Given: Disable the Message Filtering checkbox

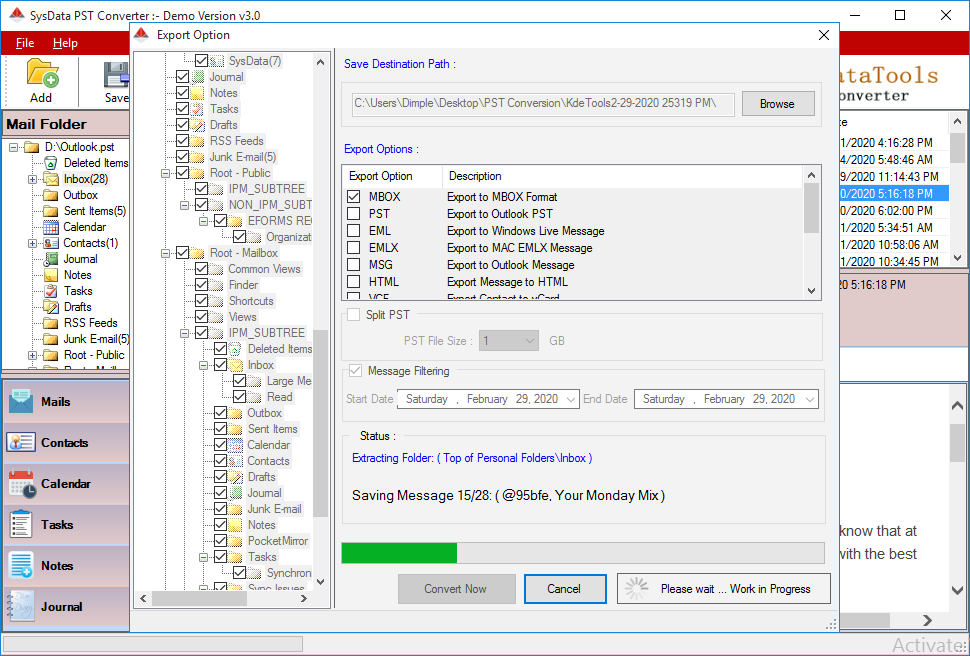Looking at the screenshot, I should pos(355,371).
